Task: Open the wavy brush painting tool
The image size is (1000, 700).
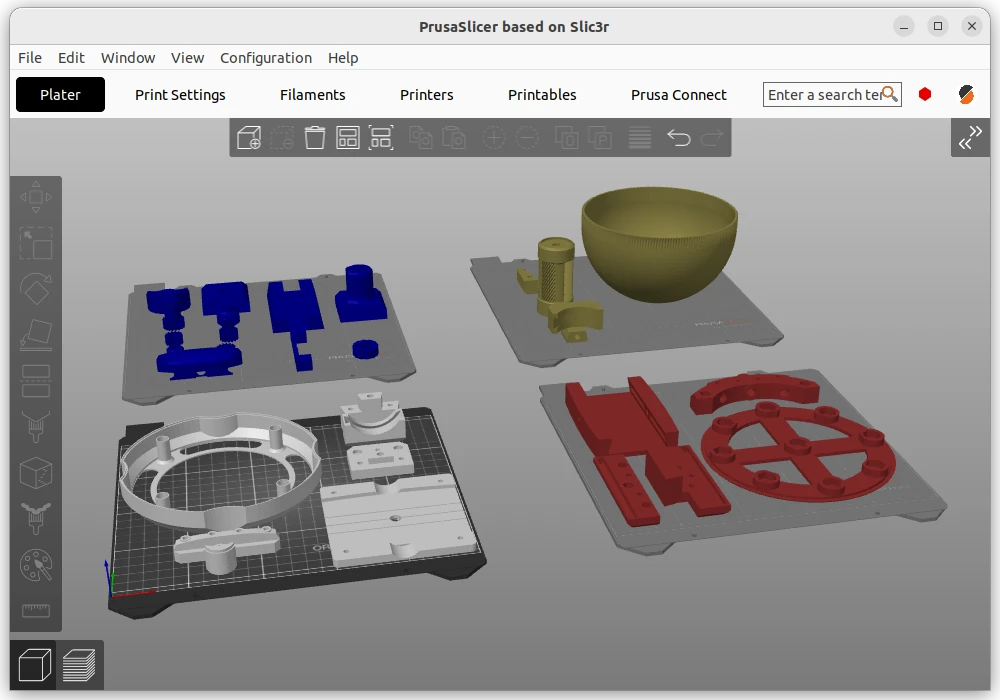Action: pos(36,518)
